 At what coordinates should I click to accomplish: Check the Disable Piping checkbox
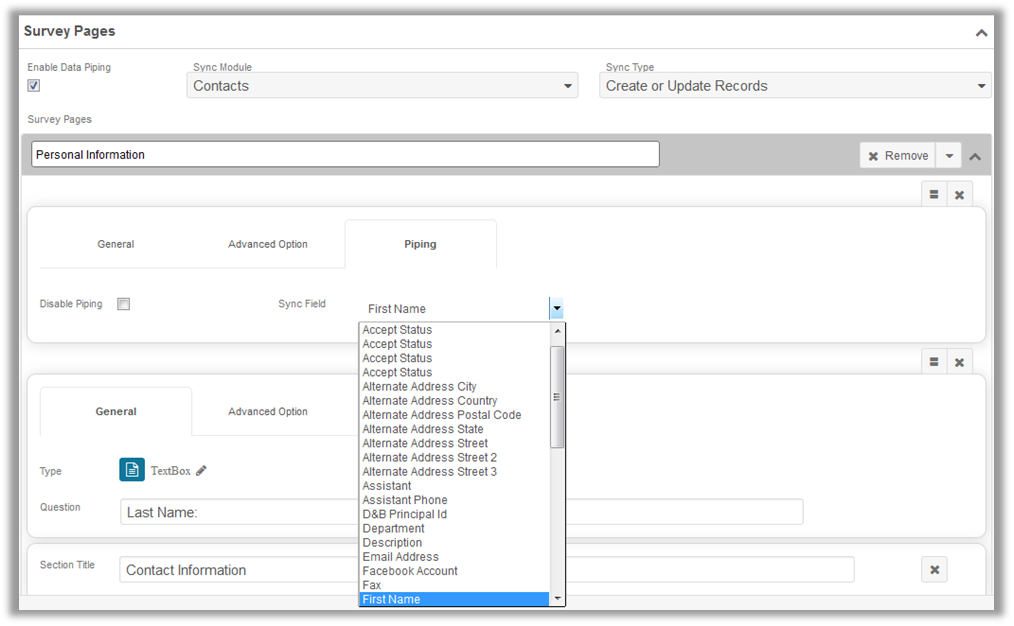pyautogui.click(x=124, y=304)
